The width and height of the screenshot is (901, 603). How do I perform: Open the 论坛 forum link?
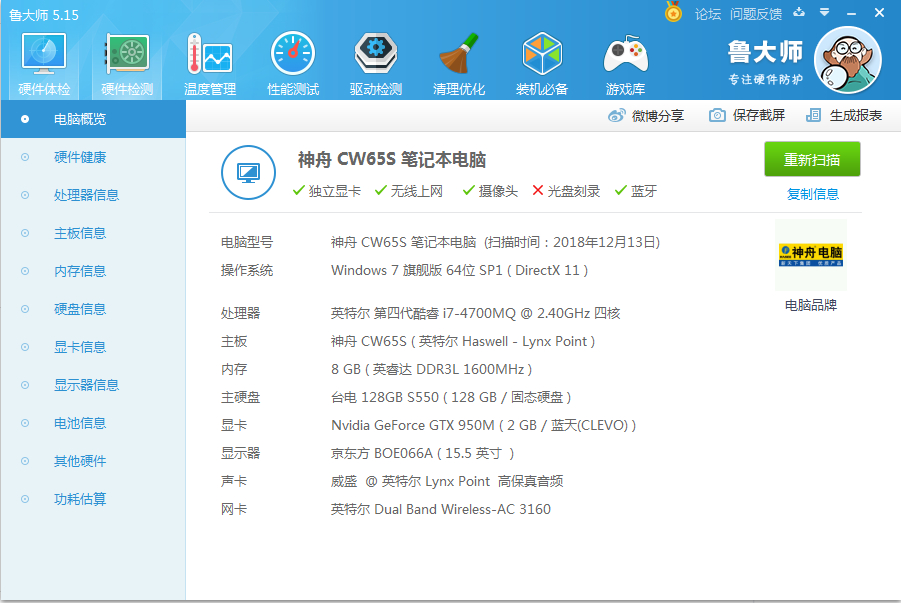[x=707, y=14]
